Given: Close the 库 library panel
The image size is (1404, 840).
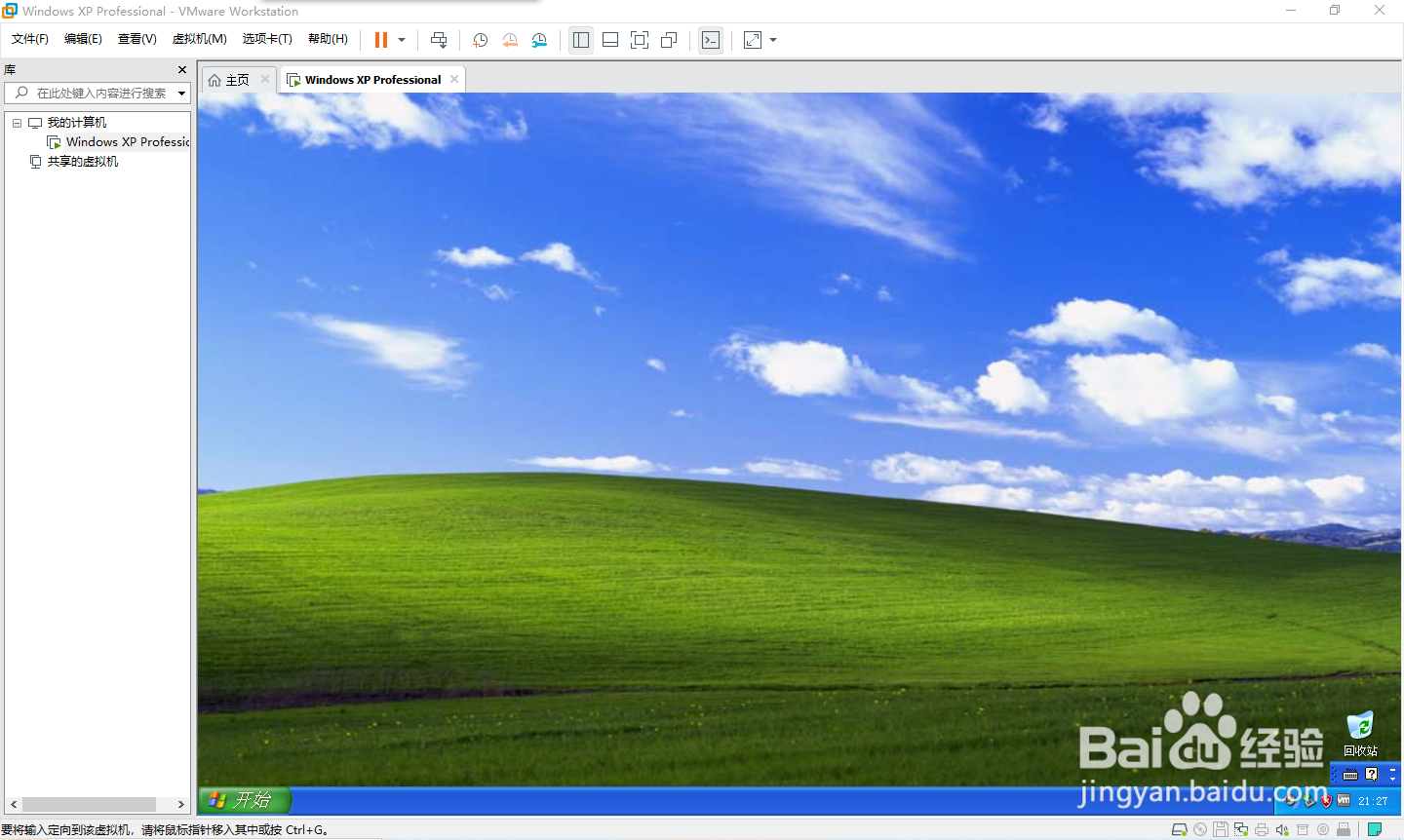Looking at the screenshot, I should point(182,70).
